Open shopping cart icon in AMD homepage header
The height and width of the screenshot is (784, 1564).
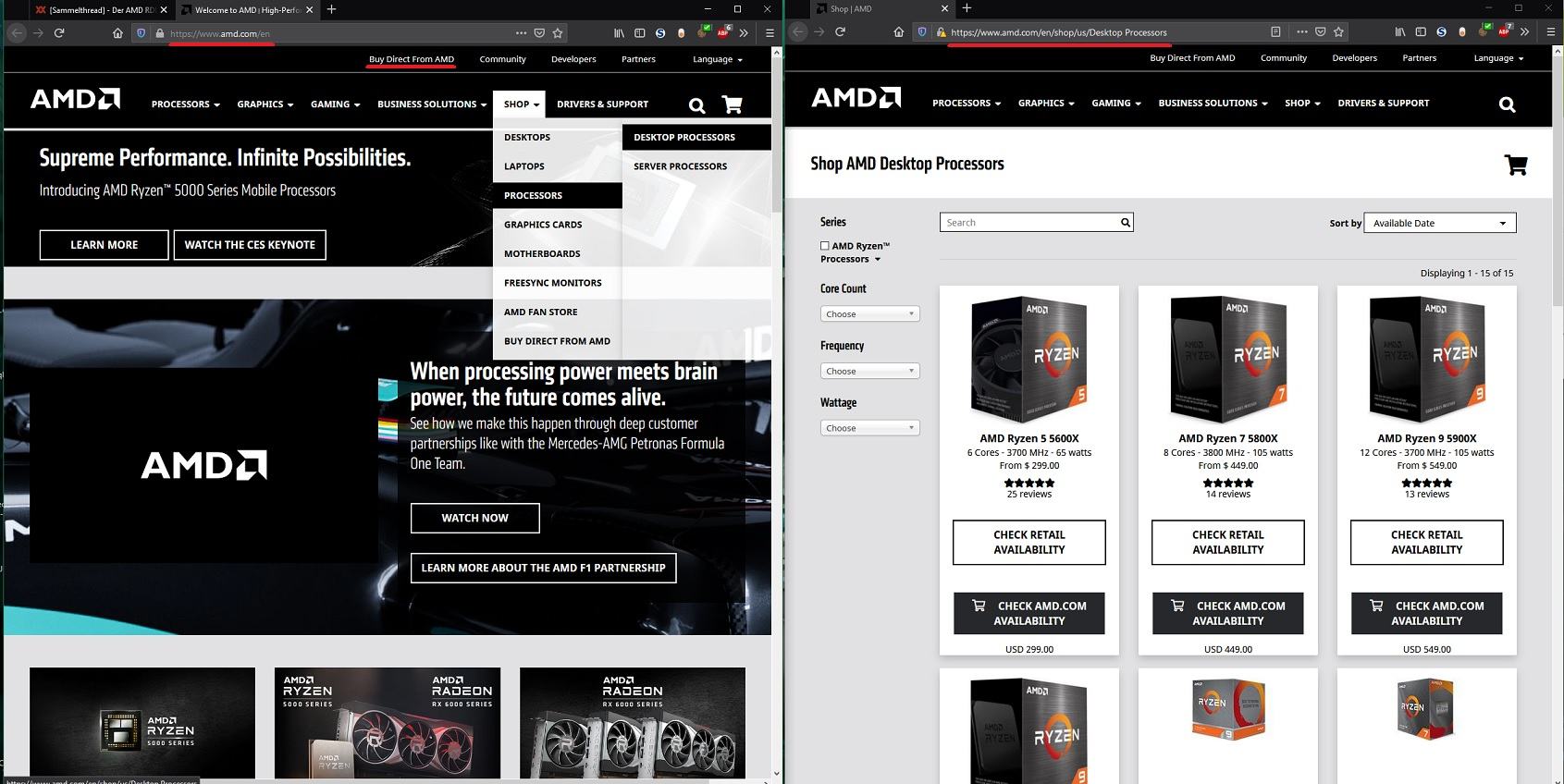[732, 104]
